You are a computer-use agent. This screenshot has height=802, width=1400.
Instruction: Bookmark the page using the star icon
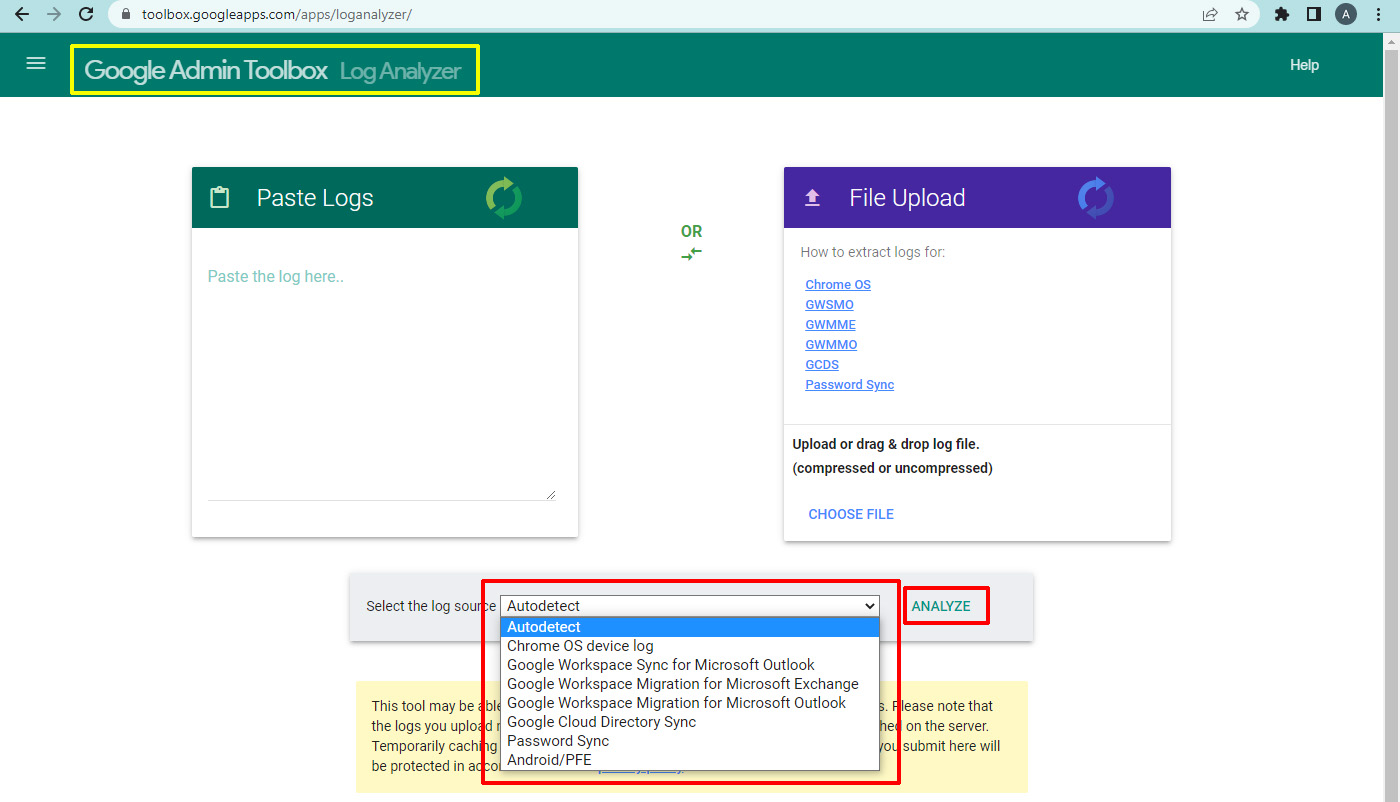(x=1243, y=14)
